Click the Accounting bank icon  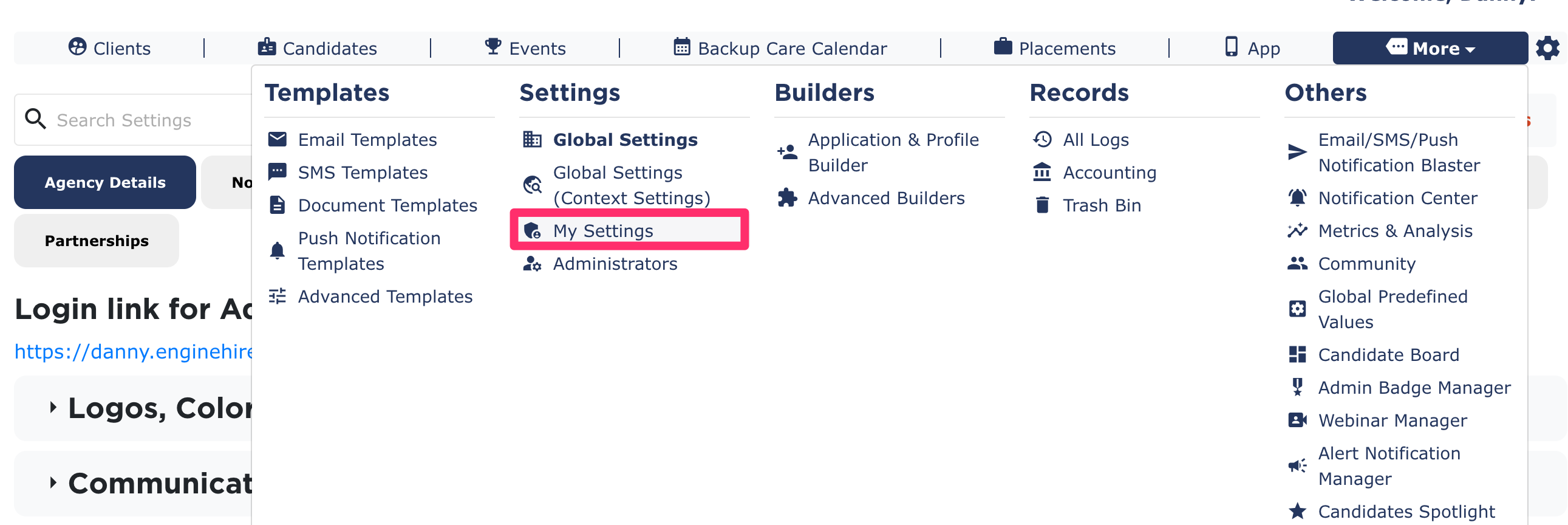click(x=1042, y=173)
